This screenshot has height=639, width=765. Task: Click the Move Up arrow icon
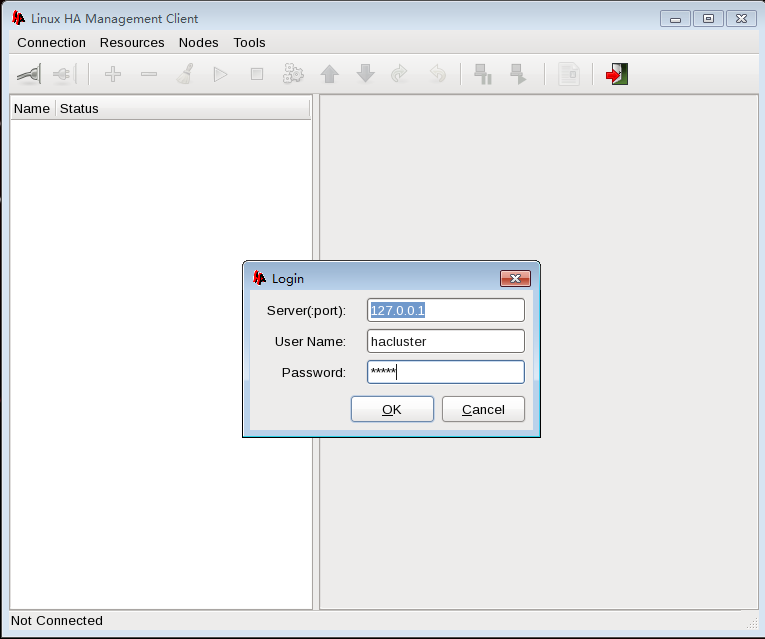click(329, 74)
